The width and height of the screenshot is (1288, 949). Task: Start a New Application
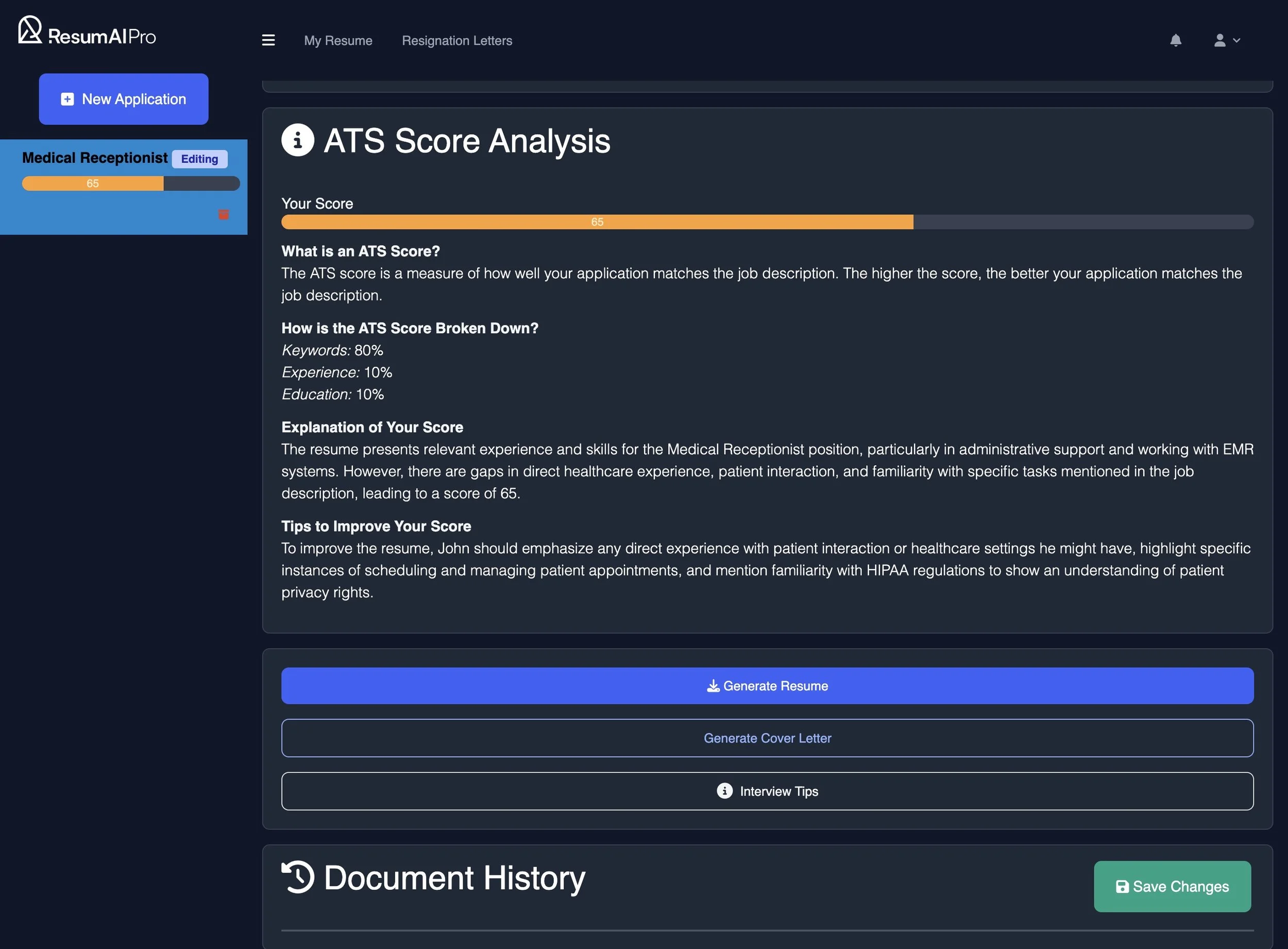coord(123,99)
